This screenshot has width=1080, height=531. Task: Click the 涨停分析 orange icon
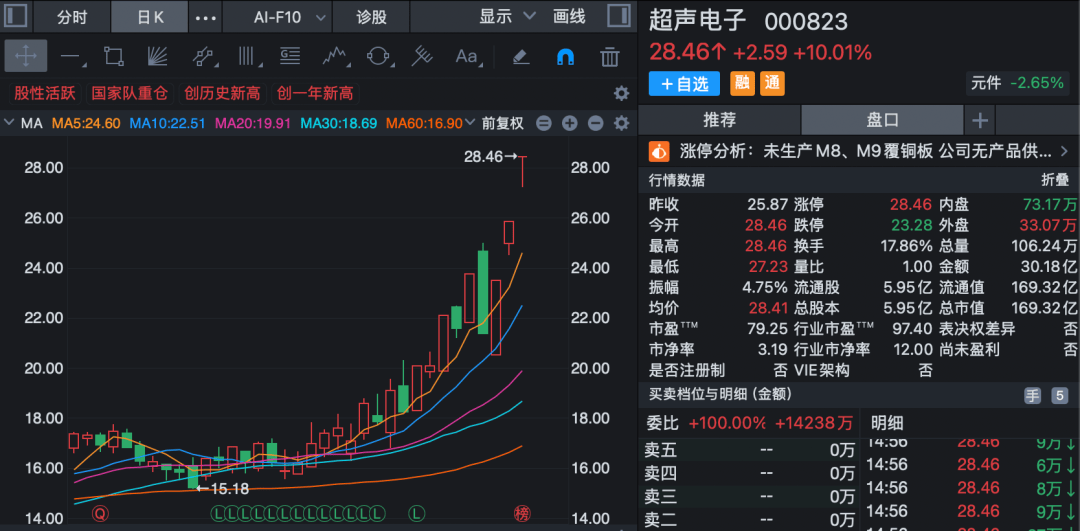[x=660, y=150]
